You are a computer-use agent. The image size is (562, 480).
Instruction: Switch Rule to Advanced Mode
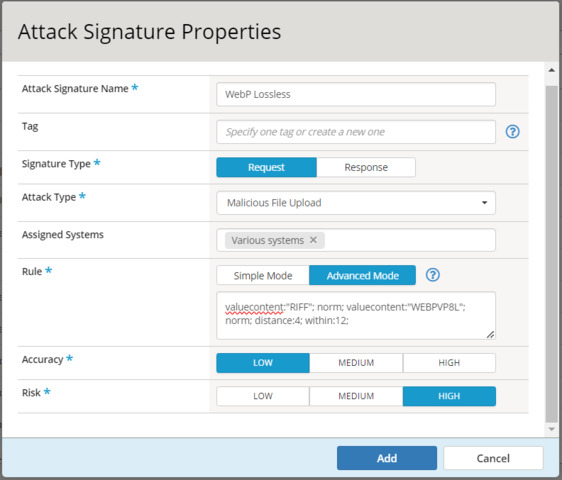[x=362, y=275]
